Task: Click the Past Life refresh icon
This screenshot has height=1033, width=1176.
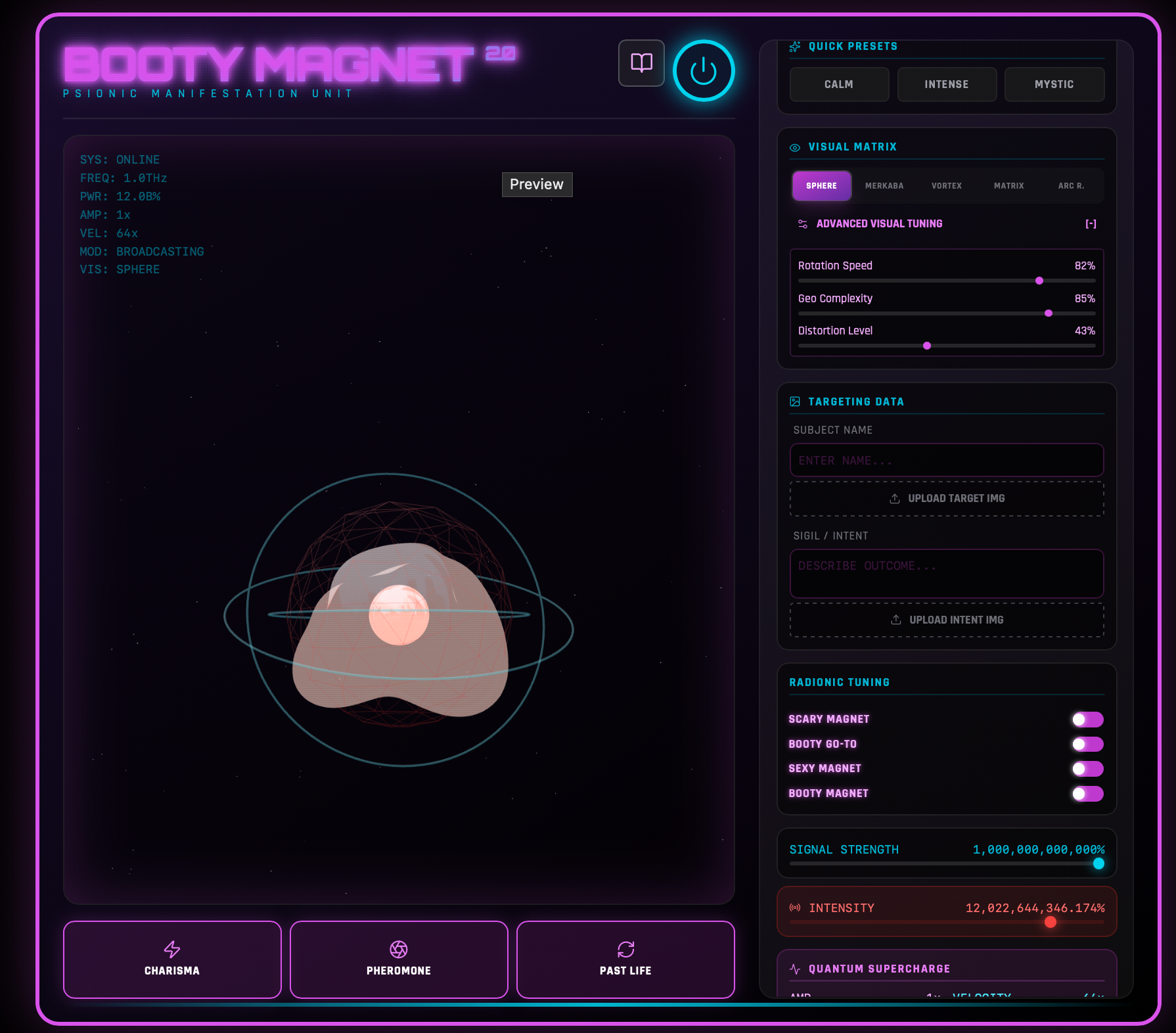Action: coord(625,949)
